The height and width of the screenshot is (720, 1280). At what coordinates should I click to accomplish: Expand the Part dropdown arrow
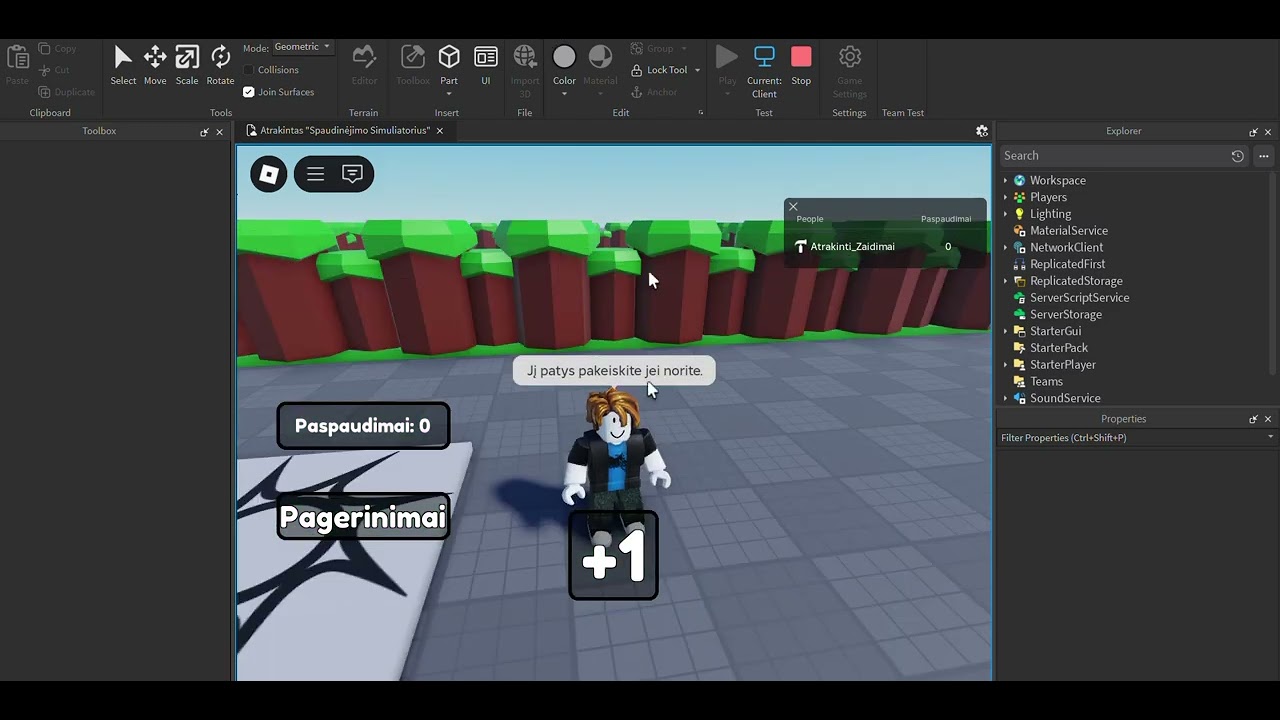(449, 94)
